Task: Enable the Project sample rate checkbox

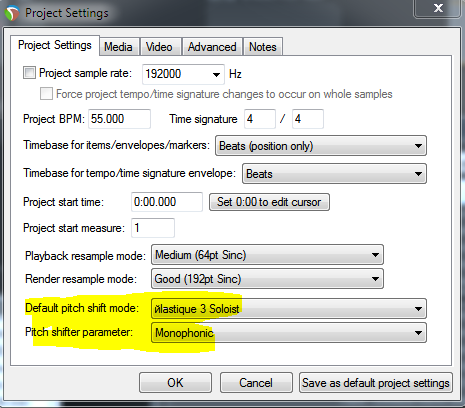Action: (29, 73)
